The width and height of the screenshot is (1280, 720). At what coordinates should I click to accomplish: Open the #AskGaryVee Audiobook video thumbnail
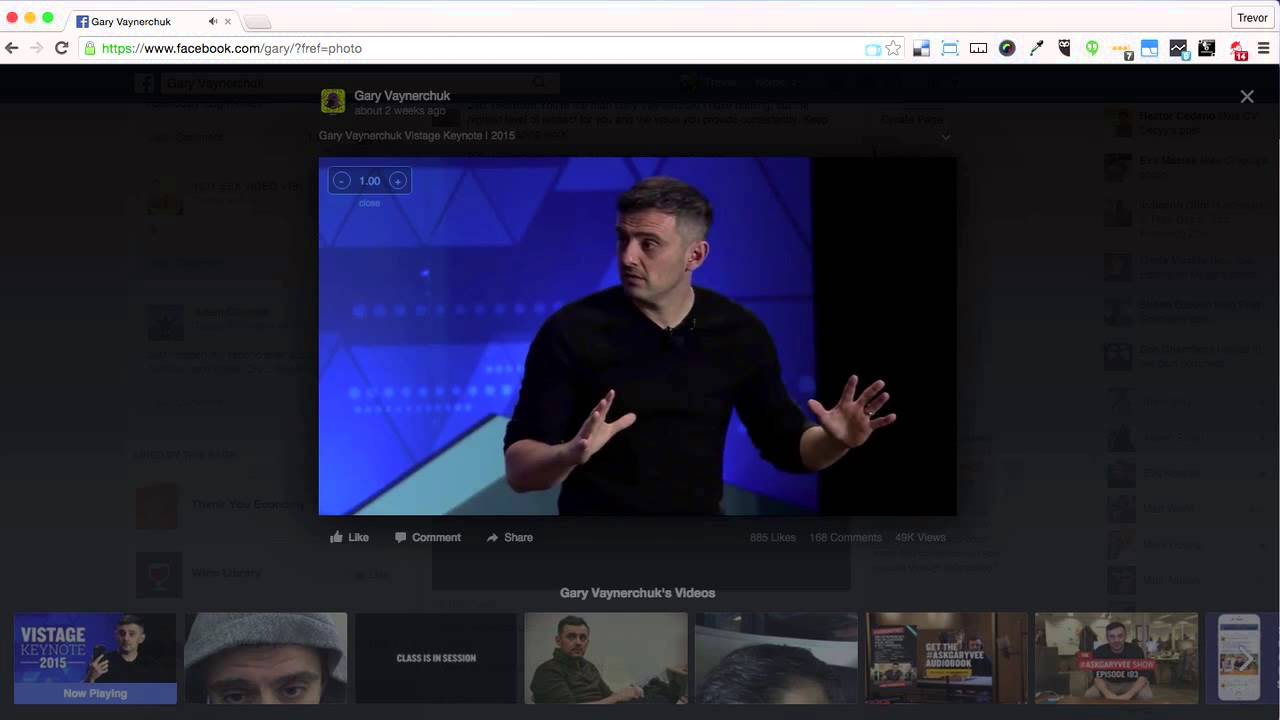tap(947, 658)
